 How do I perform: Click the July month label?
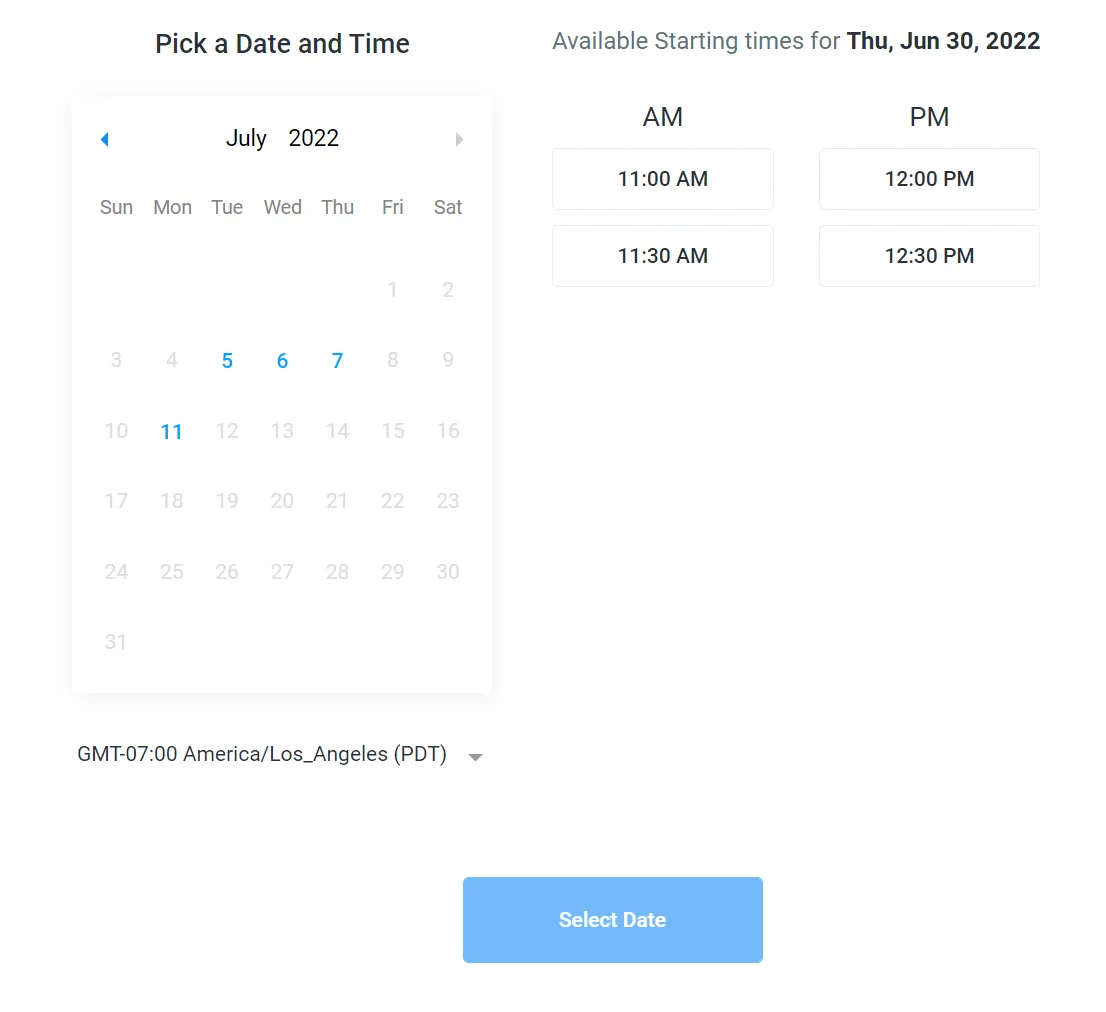pyautogui.click(x=246, y=138)
